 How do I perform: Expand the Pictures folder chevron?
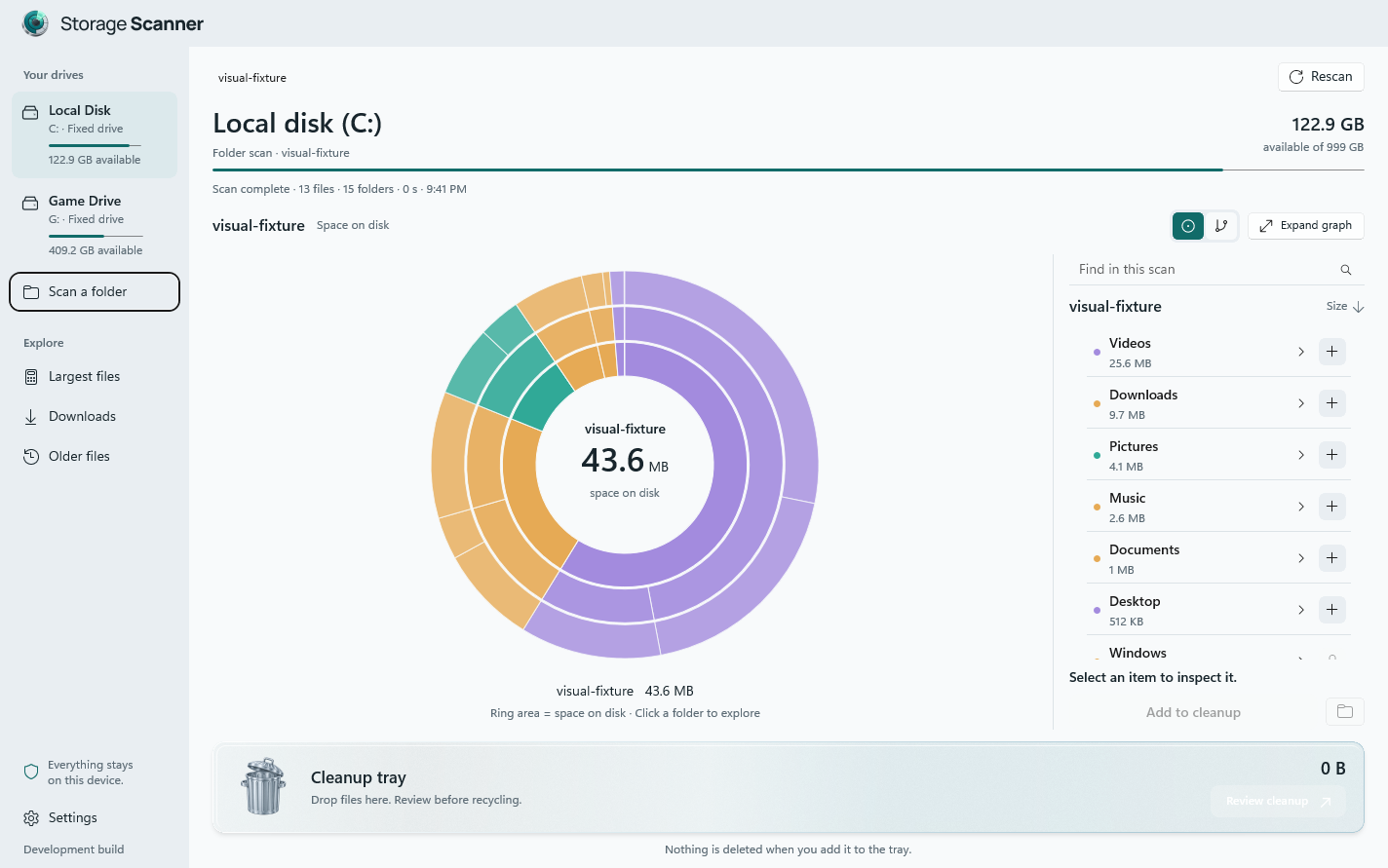tap(1300, 455)
